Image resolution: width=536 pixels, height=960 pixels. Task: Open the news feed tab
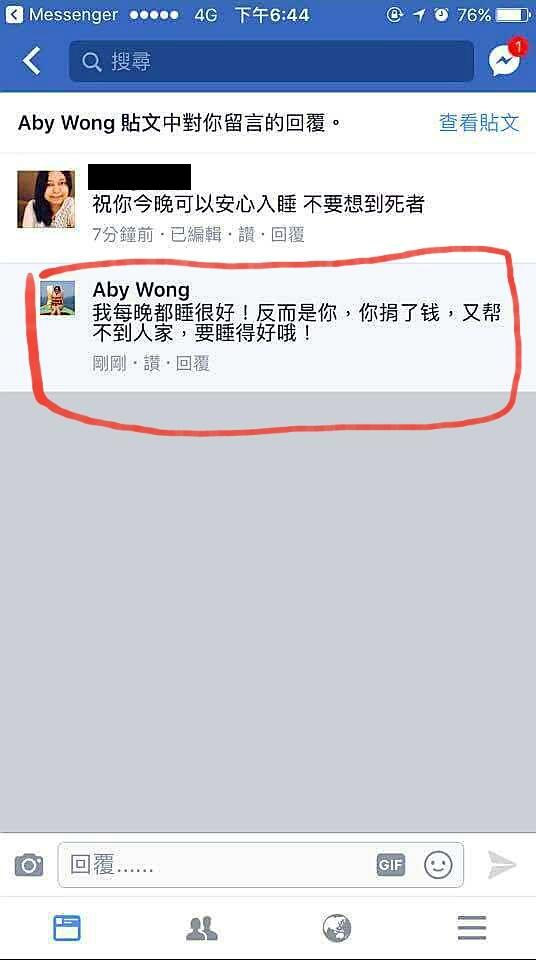click(x=67, y=928)
